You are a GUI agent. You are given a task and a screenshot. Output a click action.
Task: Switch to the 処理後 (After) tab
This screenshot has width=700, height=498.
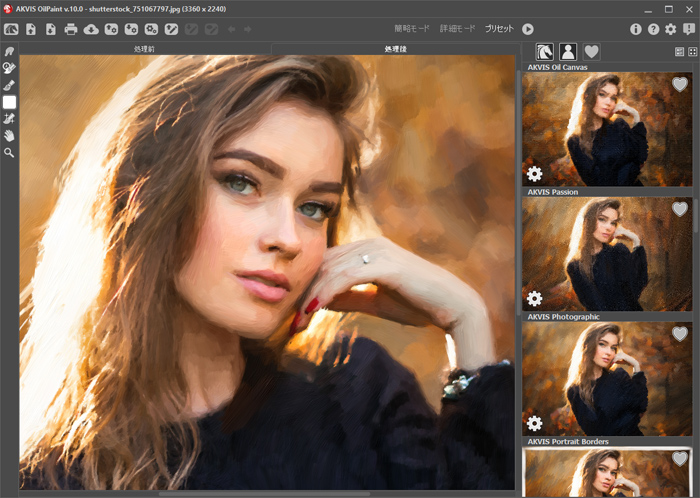(396, 49)
